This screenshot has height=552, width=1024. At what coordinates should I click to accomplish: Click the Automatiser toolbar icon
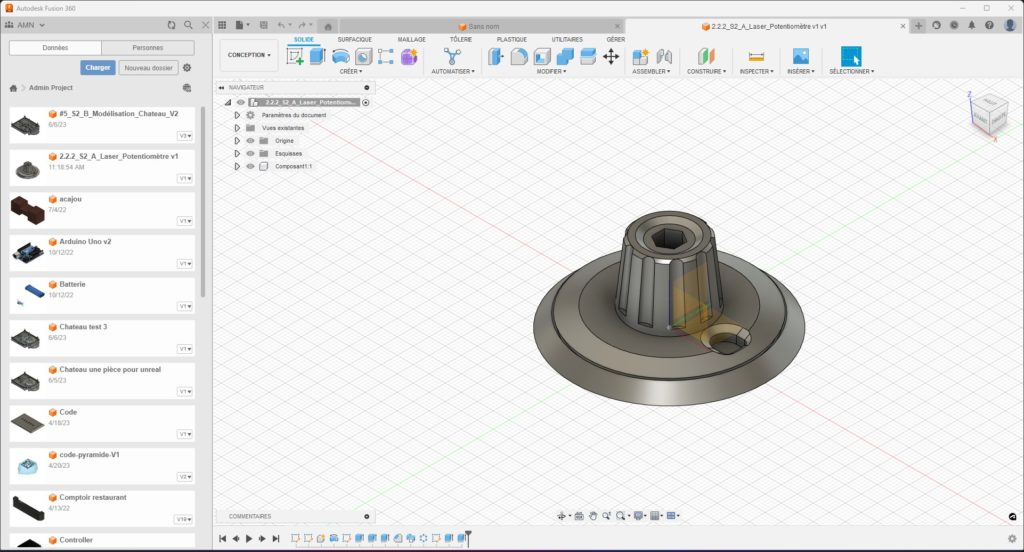[x=452, y=57]
